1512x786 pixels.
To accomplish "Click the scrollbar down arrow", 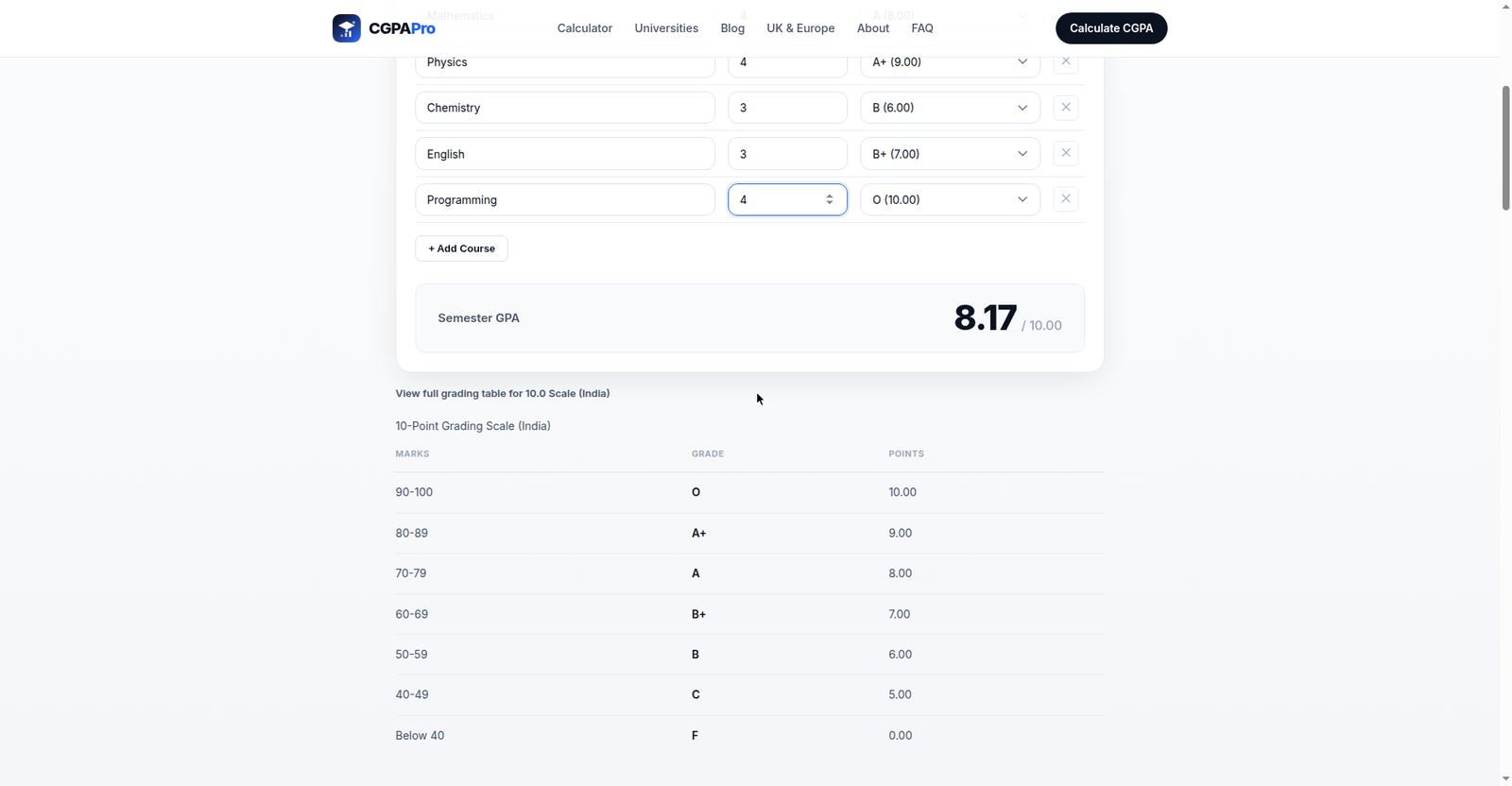I will point(1505,778).
